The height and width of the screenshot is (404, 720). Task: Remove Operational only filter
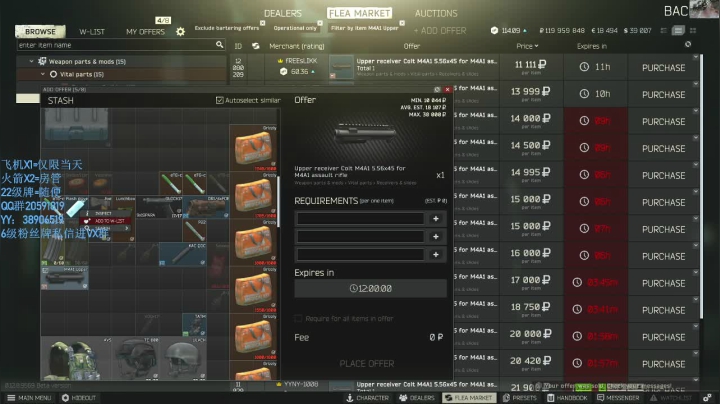pos(320,23)
